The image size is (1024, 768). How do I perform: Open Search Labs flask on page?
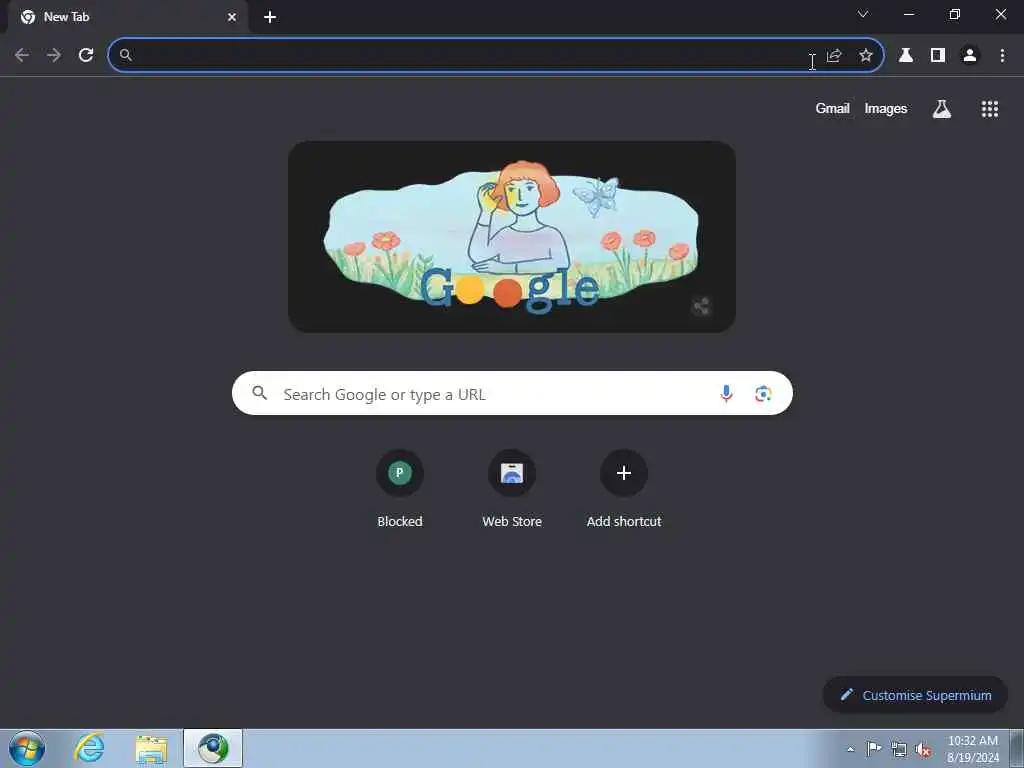(941, 108)
